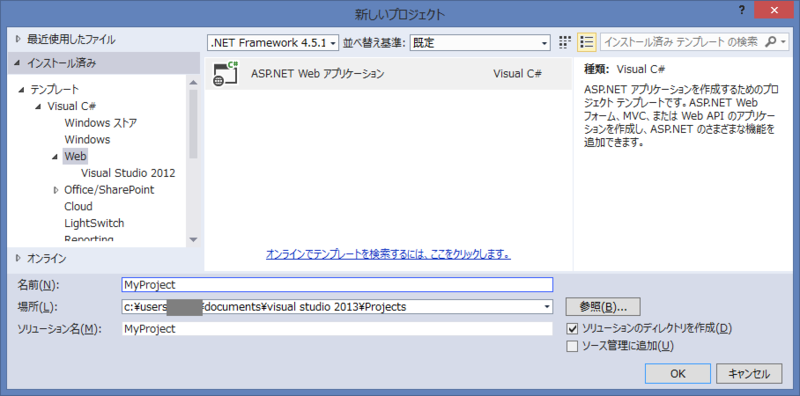Open the sort order 既定 dropdown

(x=480, y=43)
